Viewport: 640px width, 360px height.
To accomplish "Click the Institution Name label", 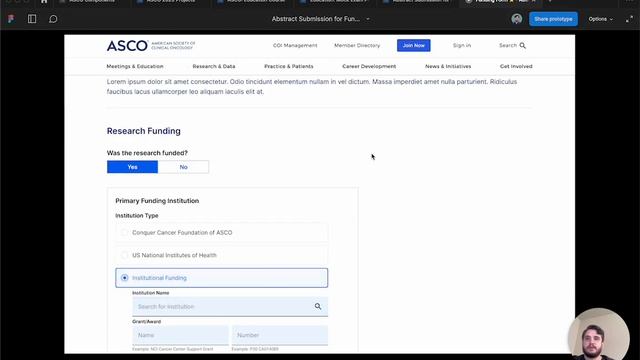I will [x=151, y=293].
